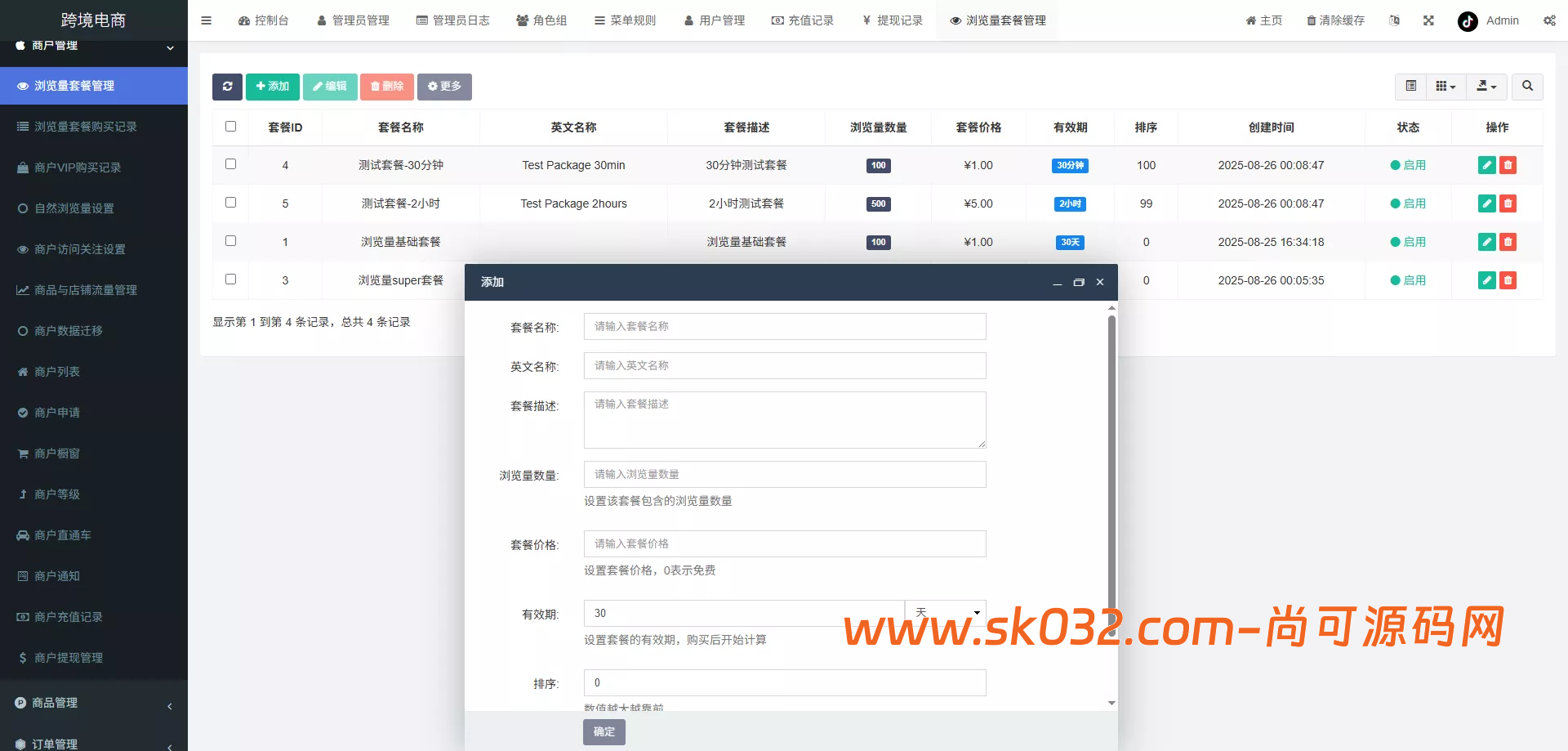
Task: Click the edit pencil icon for Test Package 30min
Action: [x=1486, y=165]
